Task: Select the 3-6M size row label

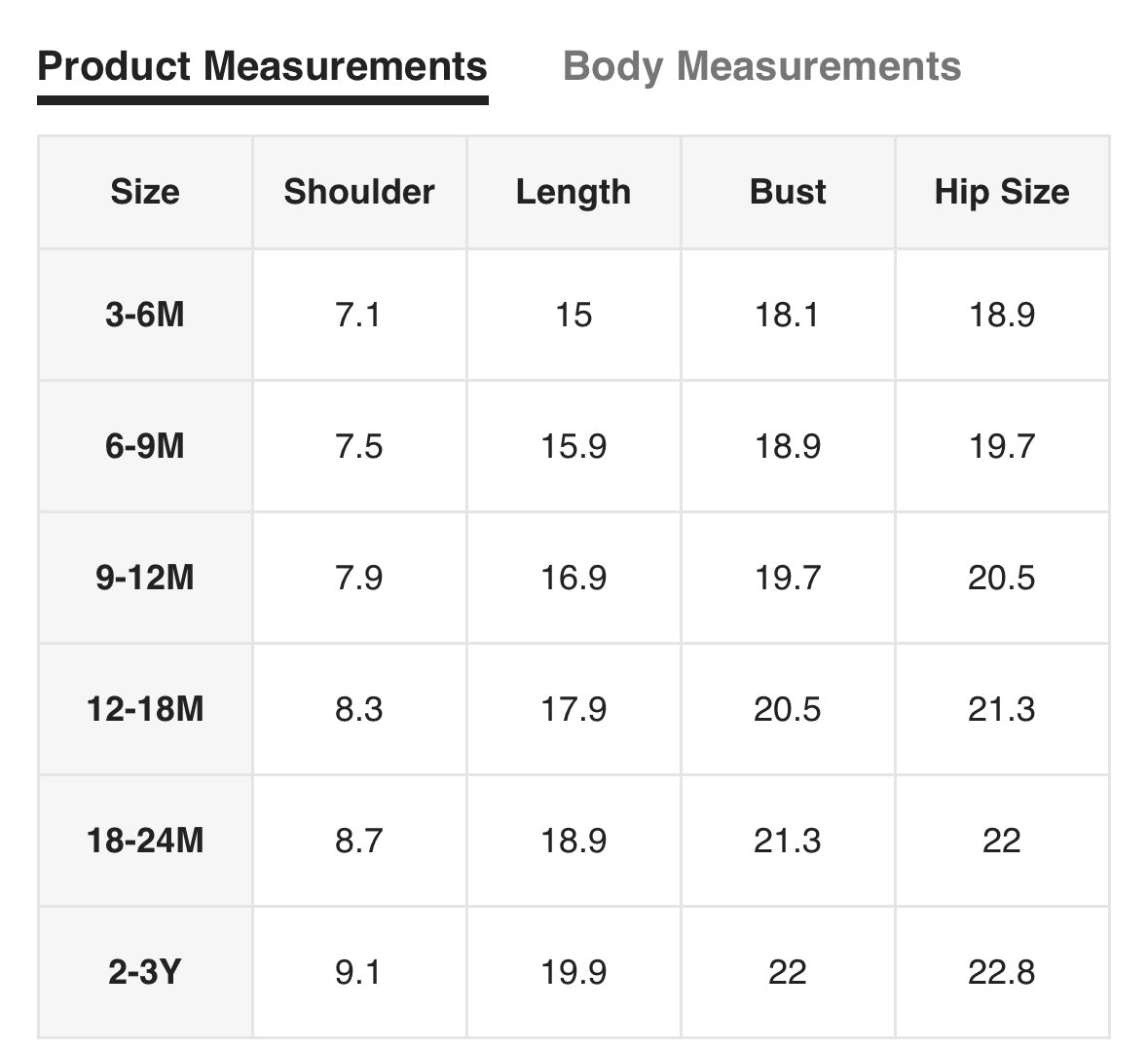Action: point(145,315)
